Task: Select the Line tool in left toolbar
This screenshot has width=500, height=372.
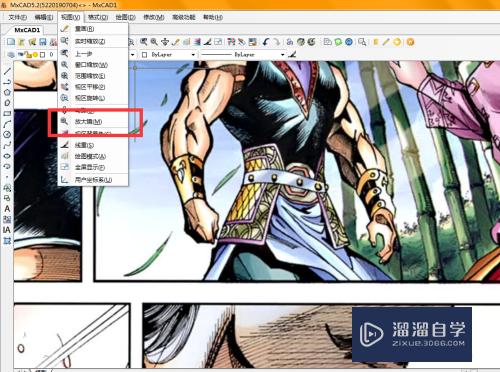Action: click(7, 71)
